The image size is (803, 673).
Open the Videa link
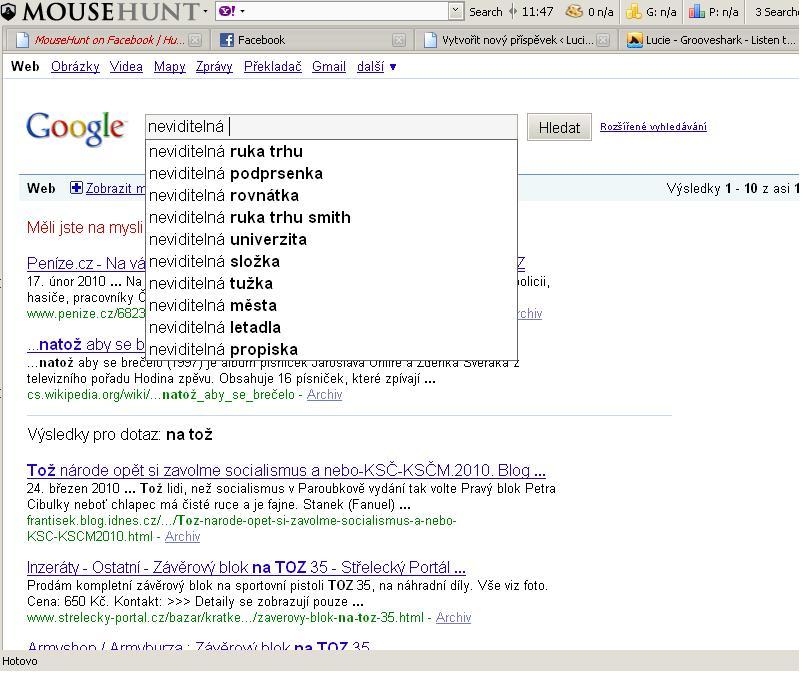(126, 67)
